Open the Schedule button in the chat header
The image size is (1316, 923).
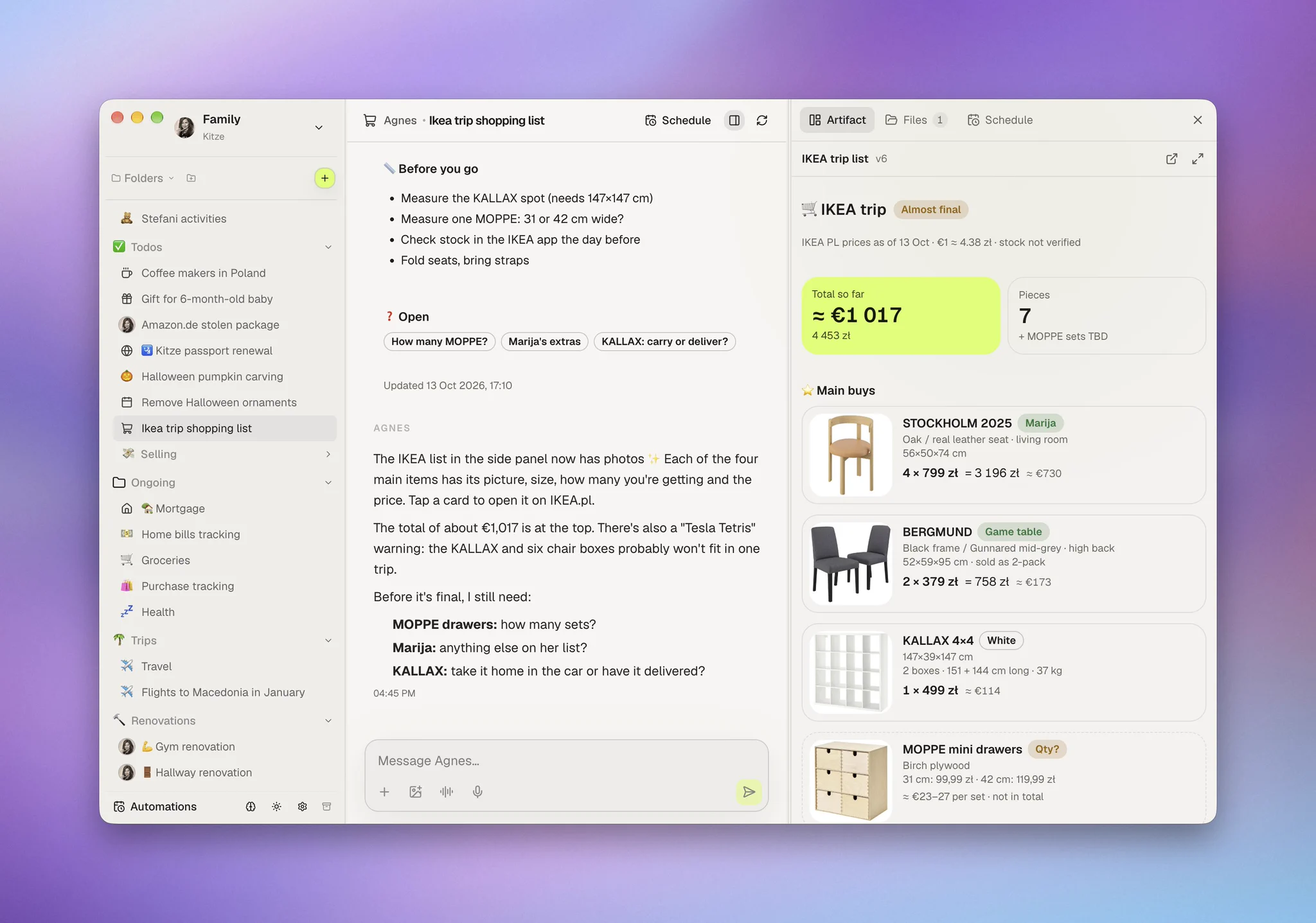click(x=678, y=120)
